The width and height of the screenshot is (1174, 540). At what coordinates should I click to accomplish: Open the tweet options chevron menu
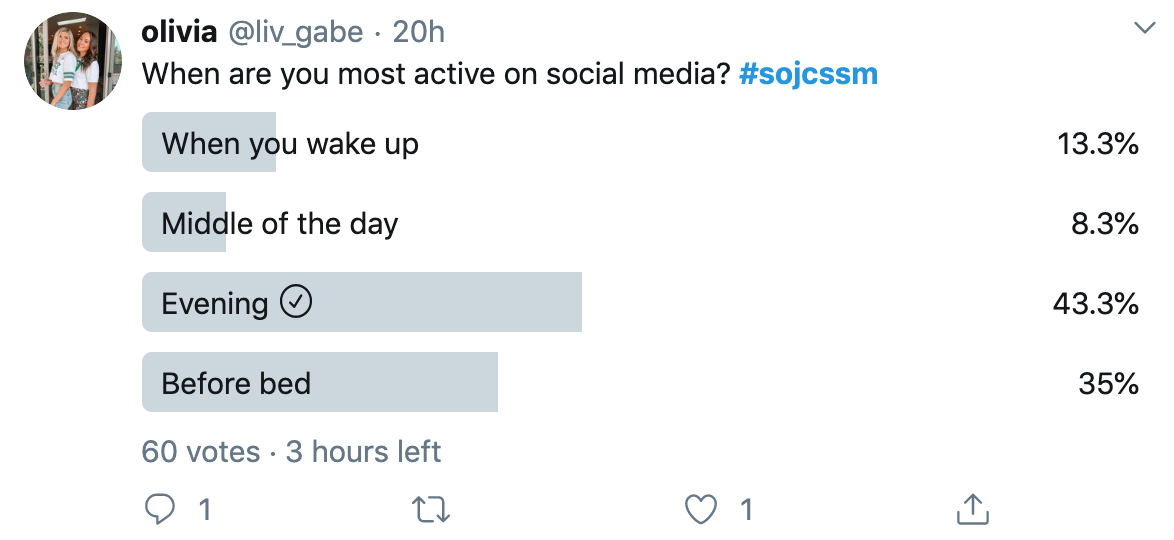pos(1143,29)
